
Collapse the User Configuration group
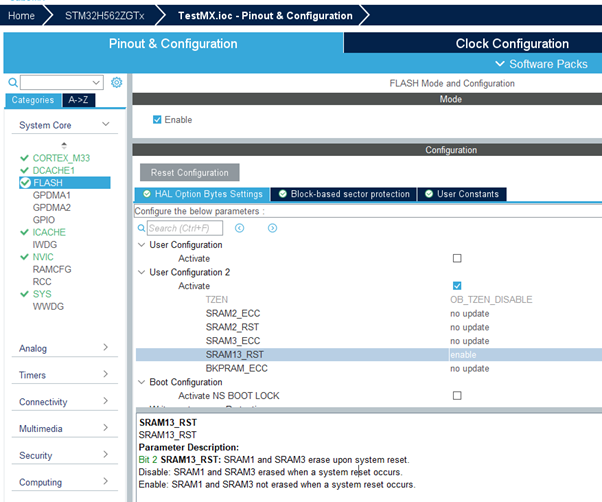141,245
